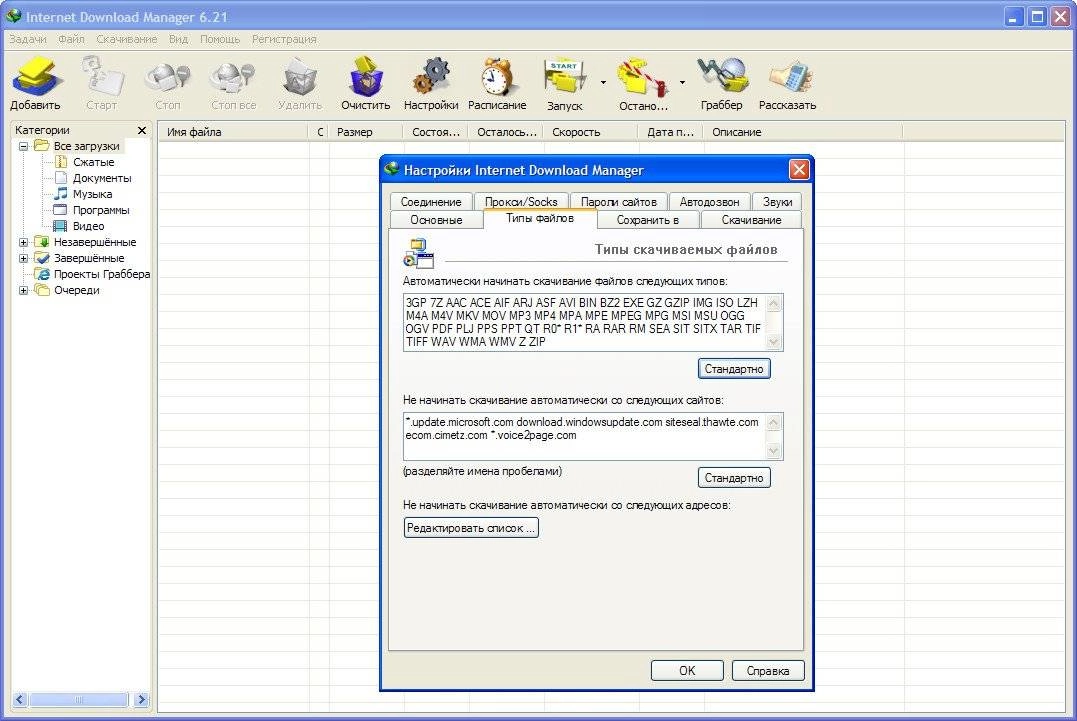This screenshot has height=721, width=1077.
Task: Select Проекты Граббера in the tree
Action: point(102,274)
